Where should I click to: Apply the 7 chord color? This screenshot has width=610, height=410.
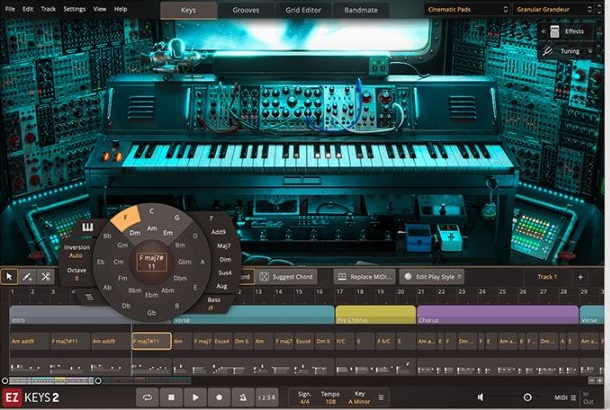tap(211, 218)
